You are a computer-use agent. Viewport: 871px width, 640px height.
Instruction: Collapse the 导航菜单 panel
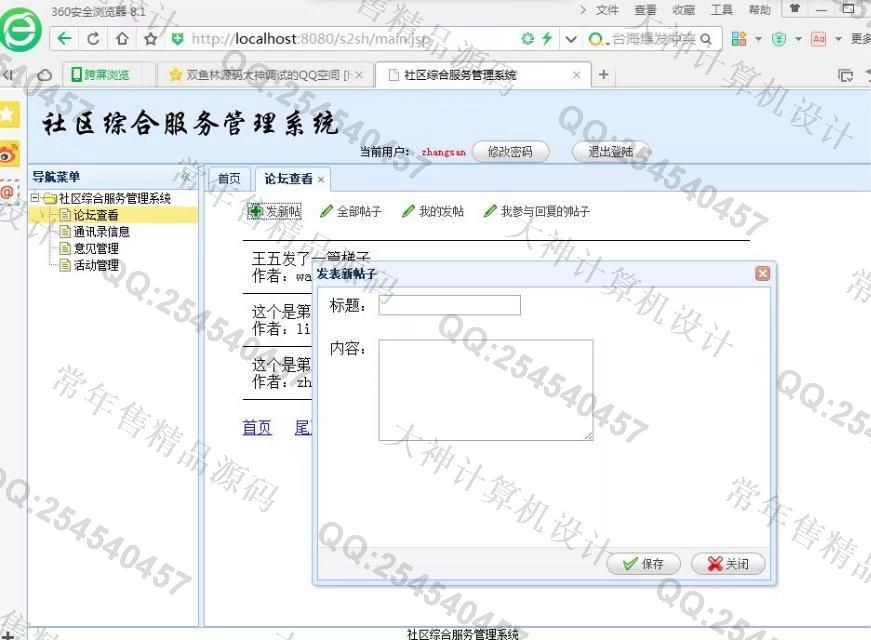186,177
